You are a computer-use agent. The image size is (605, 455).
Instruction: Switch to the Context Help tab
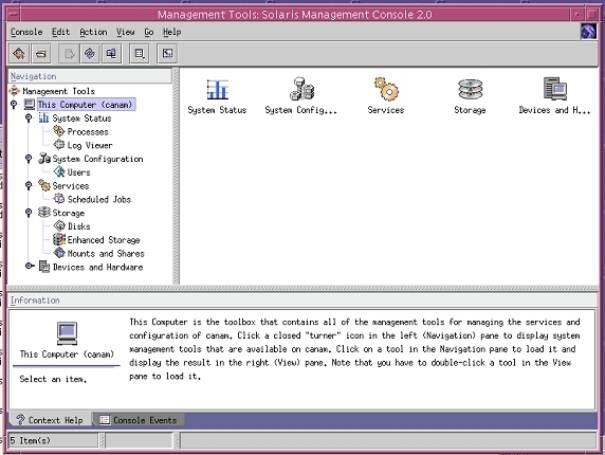(x=50, y=420)
